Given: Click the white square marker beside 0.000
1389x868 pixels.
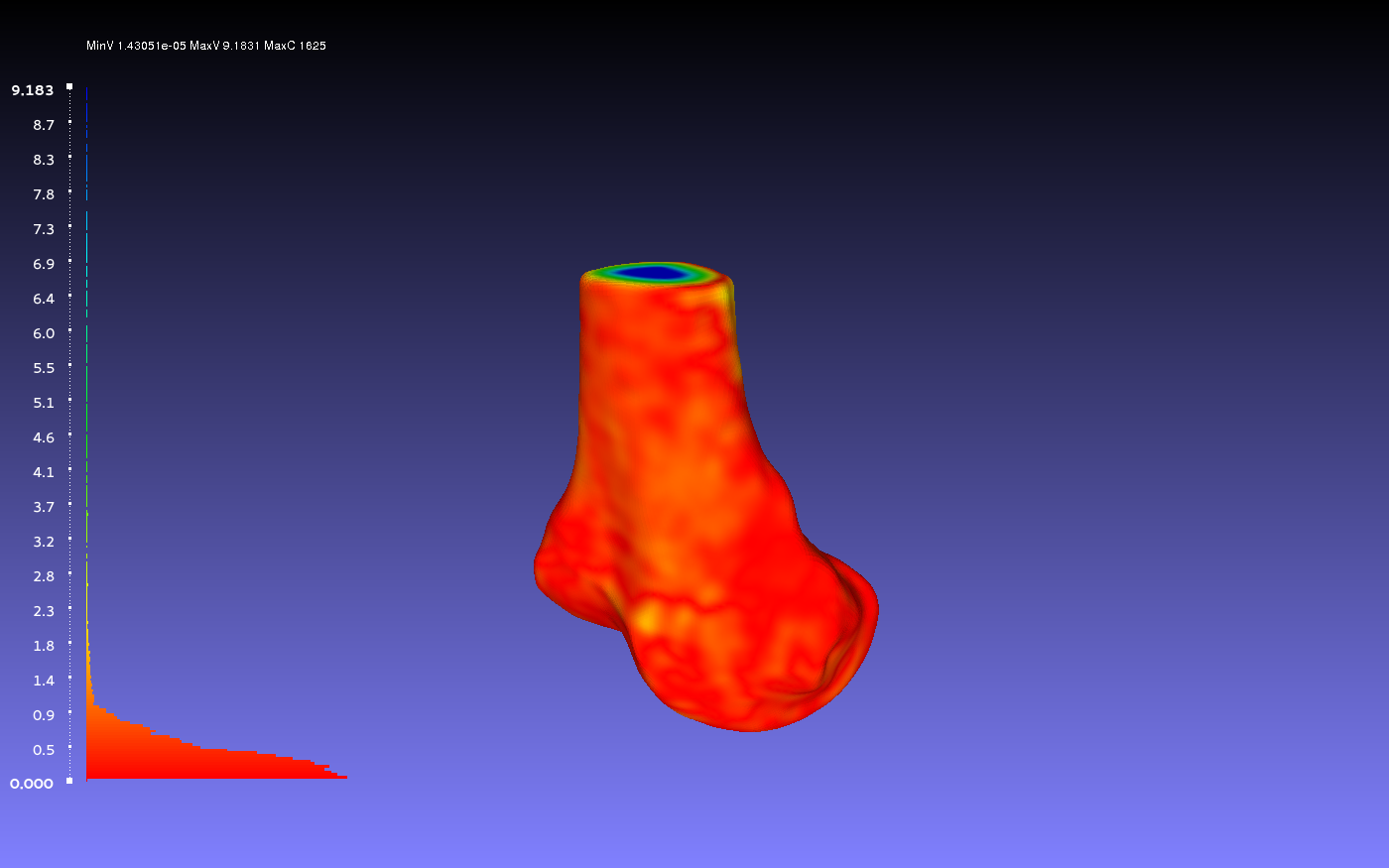Looking at the screenshot, I should [x=69, y=781].
